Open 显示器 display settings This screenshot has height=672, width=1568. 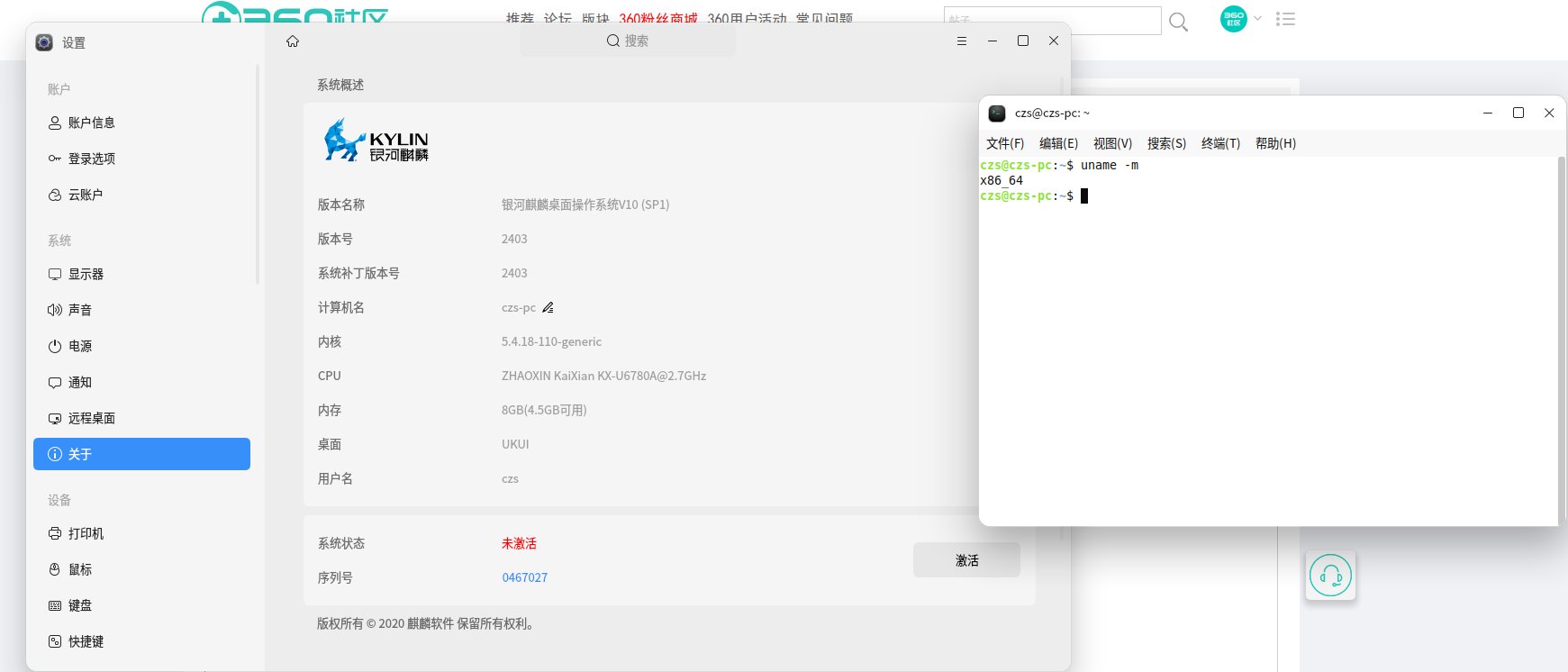pyautogui.click(x=141, y=274)
